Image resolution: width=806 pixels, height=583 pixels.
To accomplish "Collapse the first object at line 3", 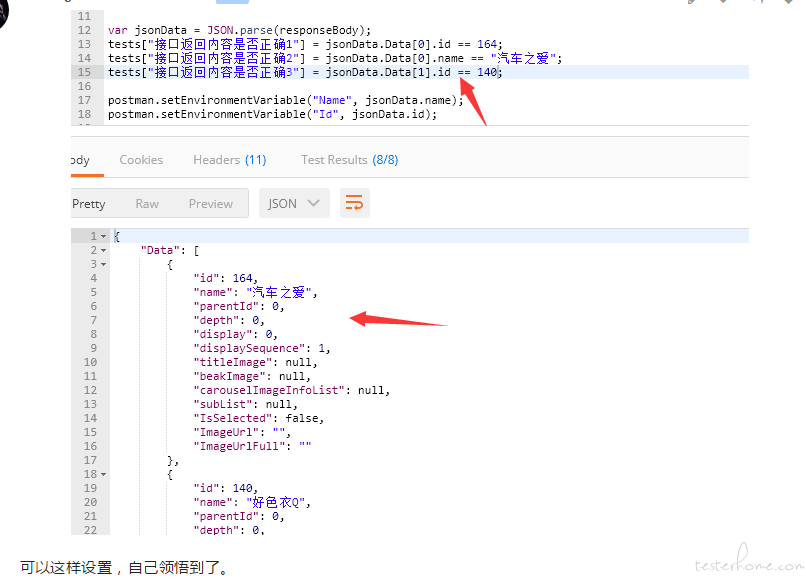I will 103,264.
